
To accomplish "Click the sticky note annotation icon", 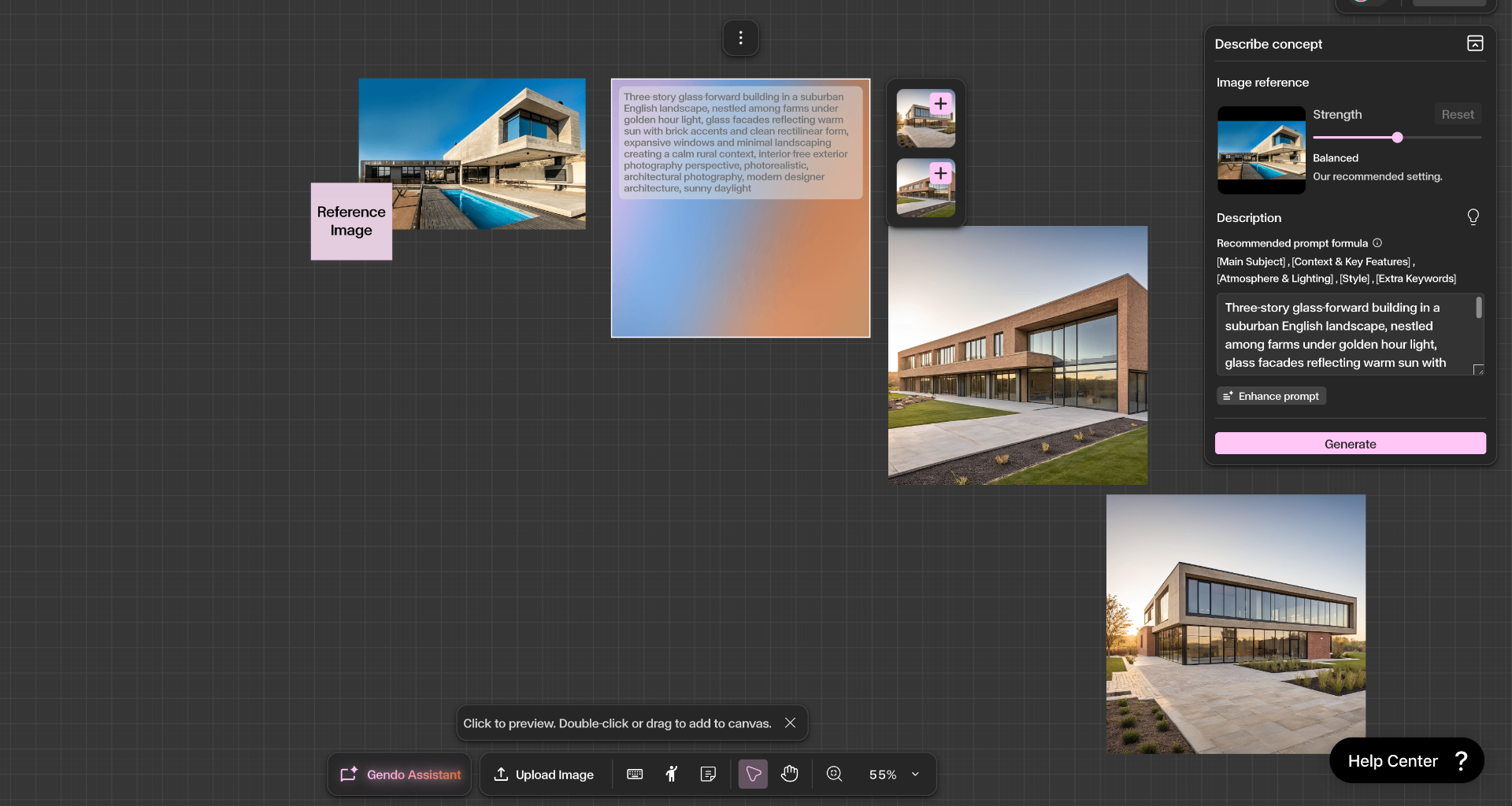I will click(708, 774).
